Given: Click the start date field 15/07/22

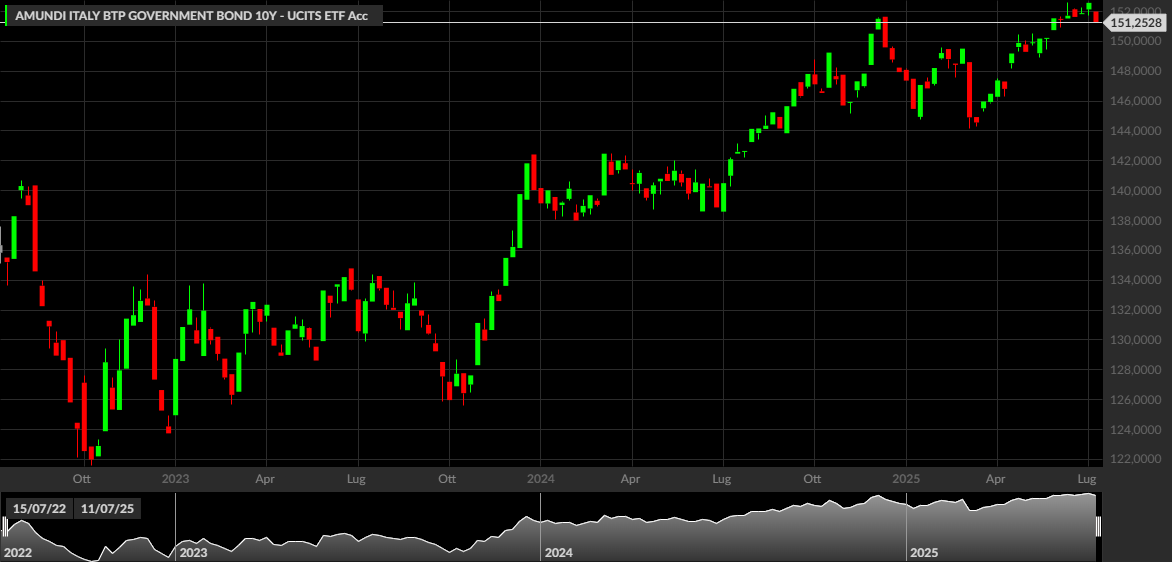Looking at the screenshot, I should [x=39, y=509].
